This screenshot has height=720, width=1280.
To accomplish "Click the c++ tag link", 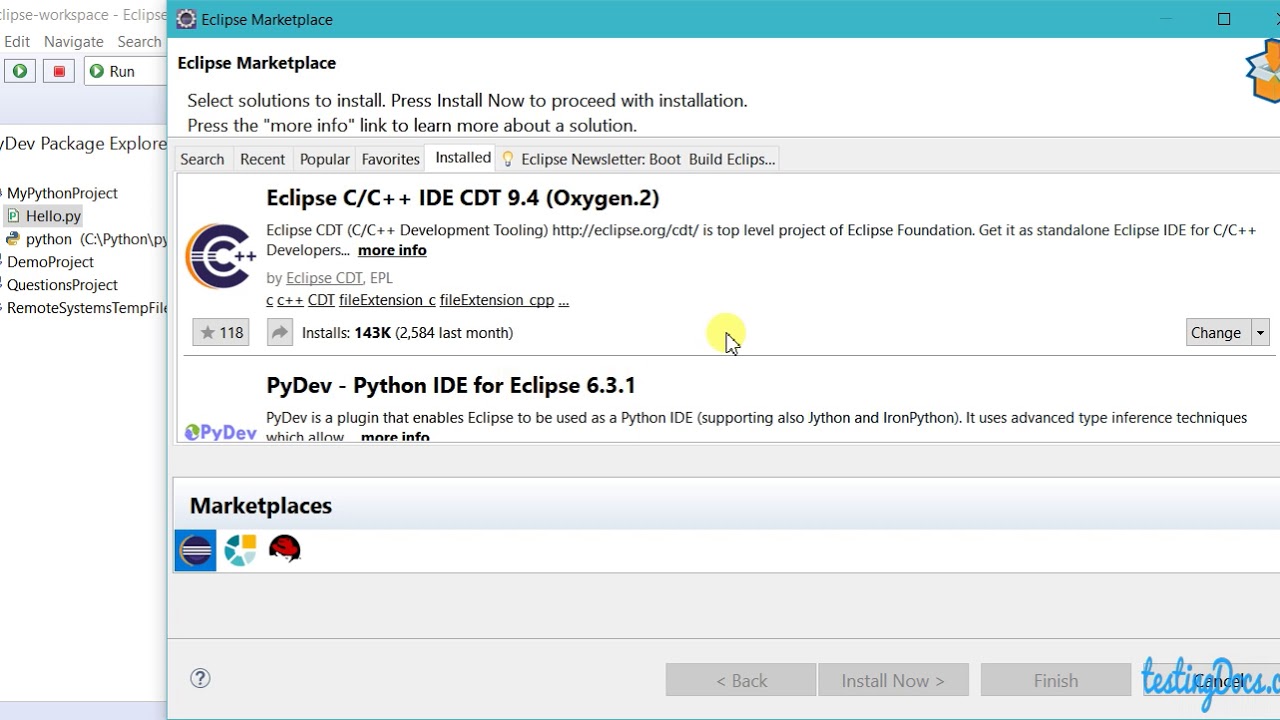I will click(x=290, y=300).
